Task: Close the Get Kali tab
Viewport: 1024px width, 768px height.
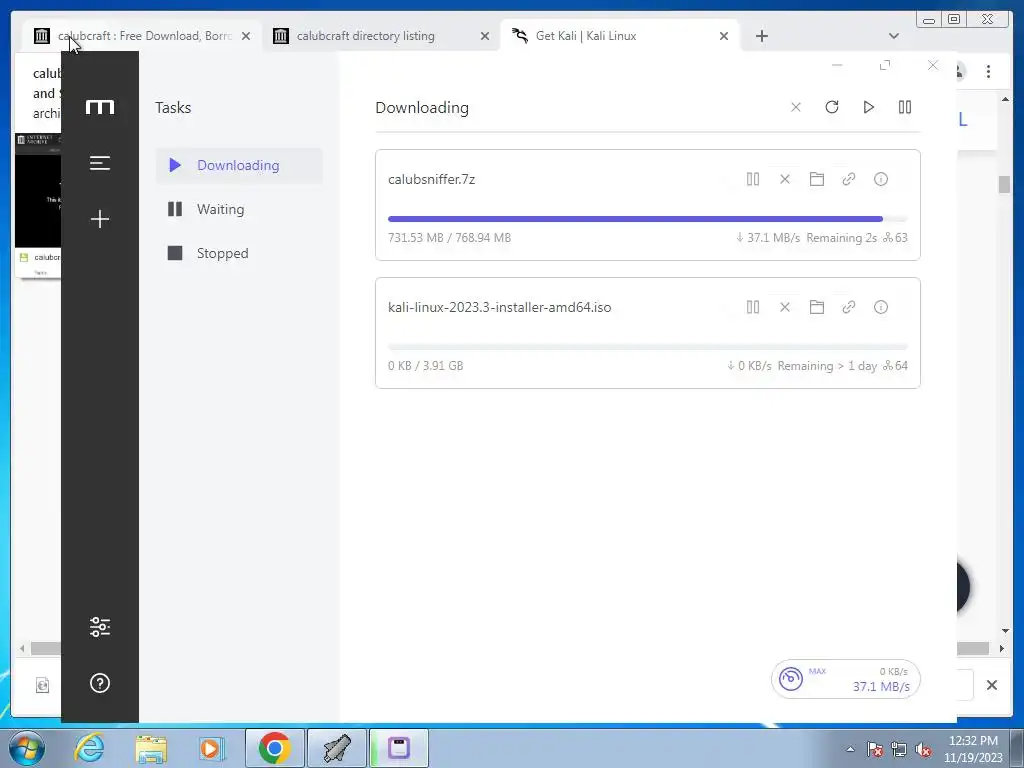Action: [724, 36]
